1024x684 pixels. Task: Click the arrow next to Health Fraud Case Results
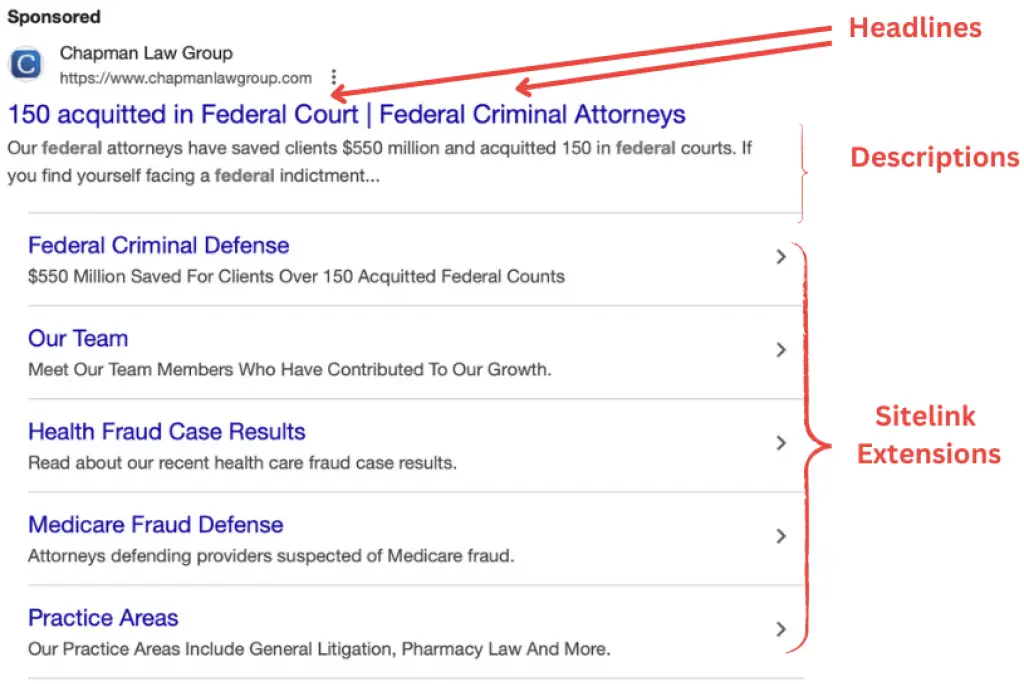point(782,443)
